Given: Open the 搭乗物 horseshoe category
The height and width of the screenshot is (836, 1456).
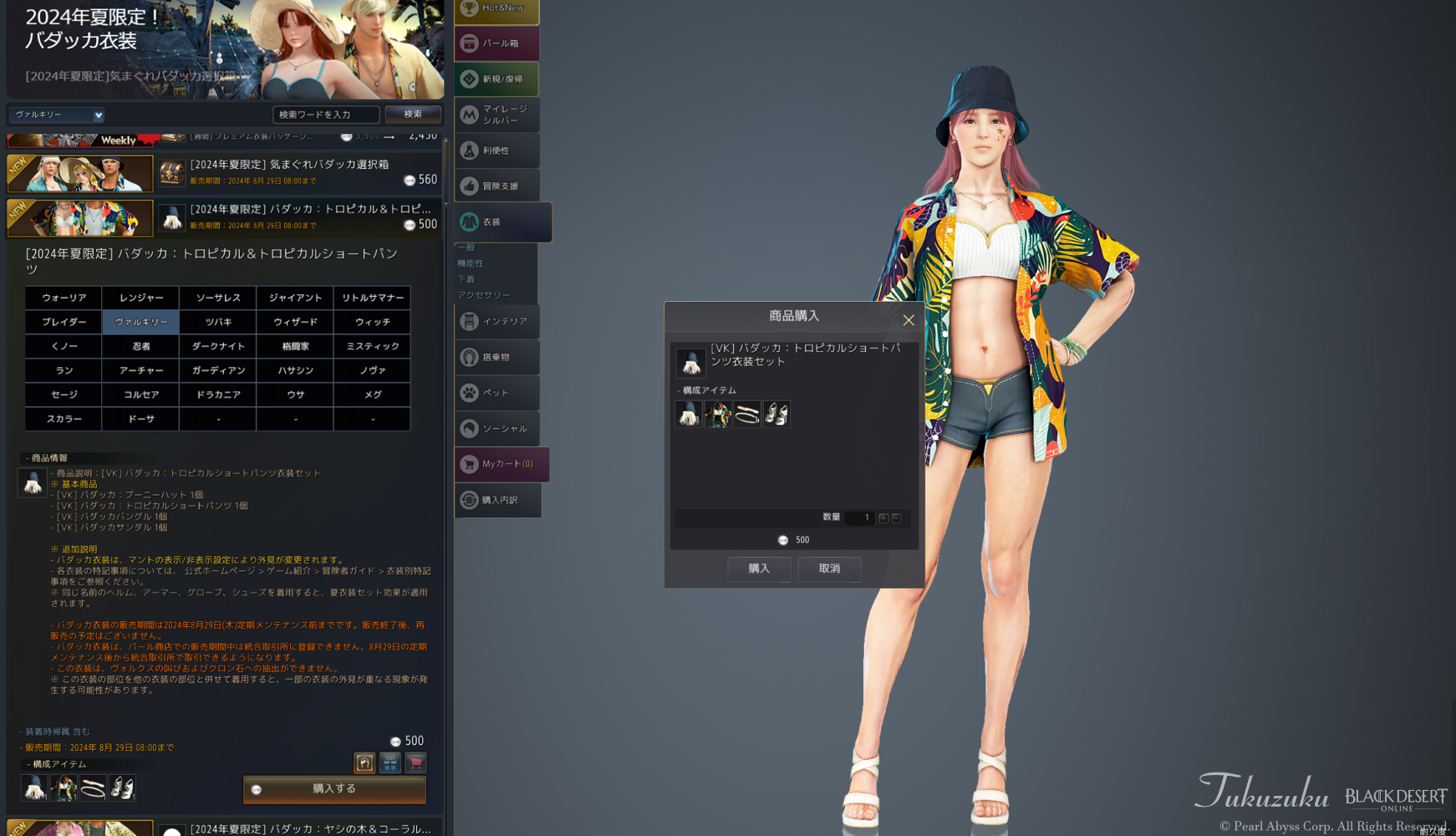Looking at the screenshot, I should 496,357.
